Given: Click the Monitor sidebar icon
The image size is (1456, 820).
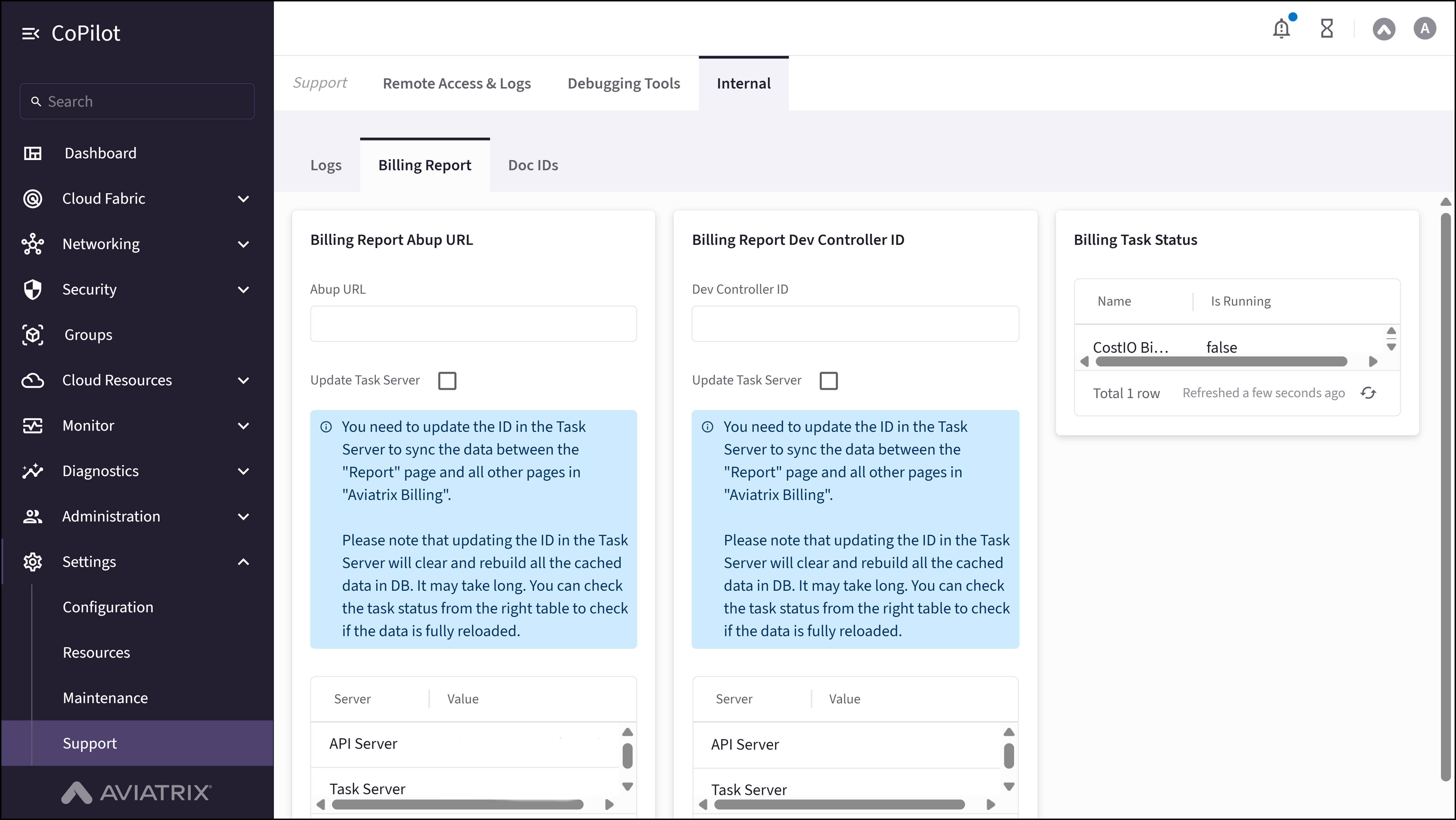Looking at the screenshot, I should 33,426.
